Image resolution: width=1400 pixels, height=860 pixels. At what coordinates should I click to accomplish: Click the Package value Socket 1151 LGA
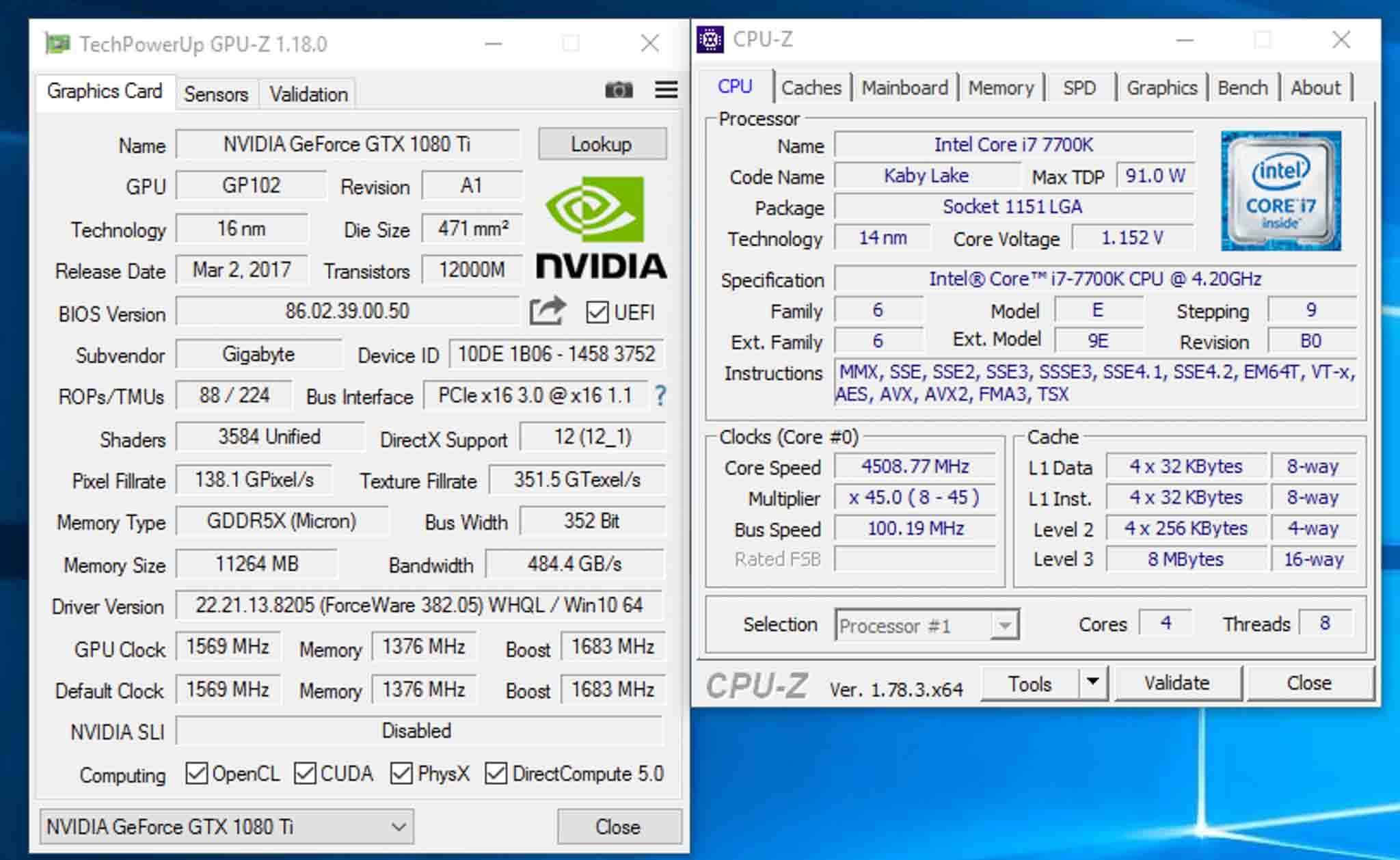click(1014, 206)
